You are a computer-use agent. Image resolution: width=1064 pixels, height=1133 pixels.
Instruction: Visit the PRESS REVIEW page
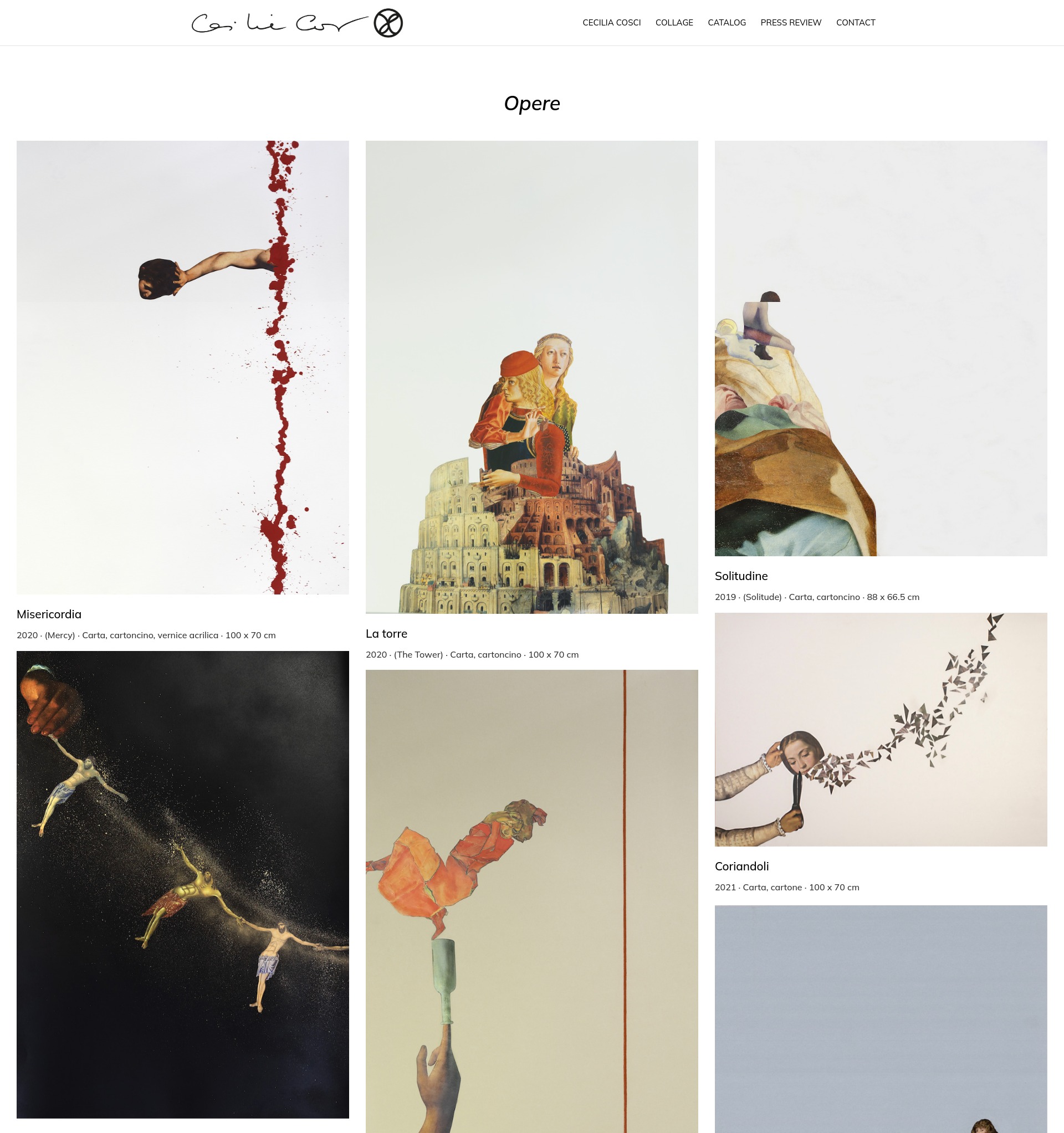click(790, 23)
